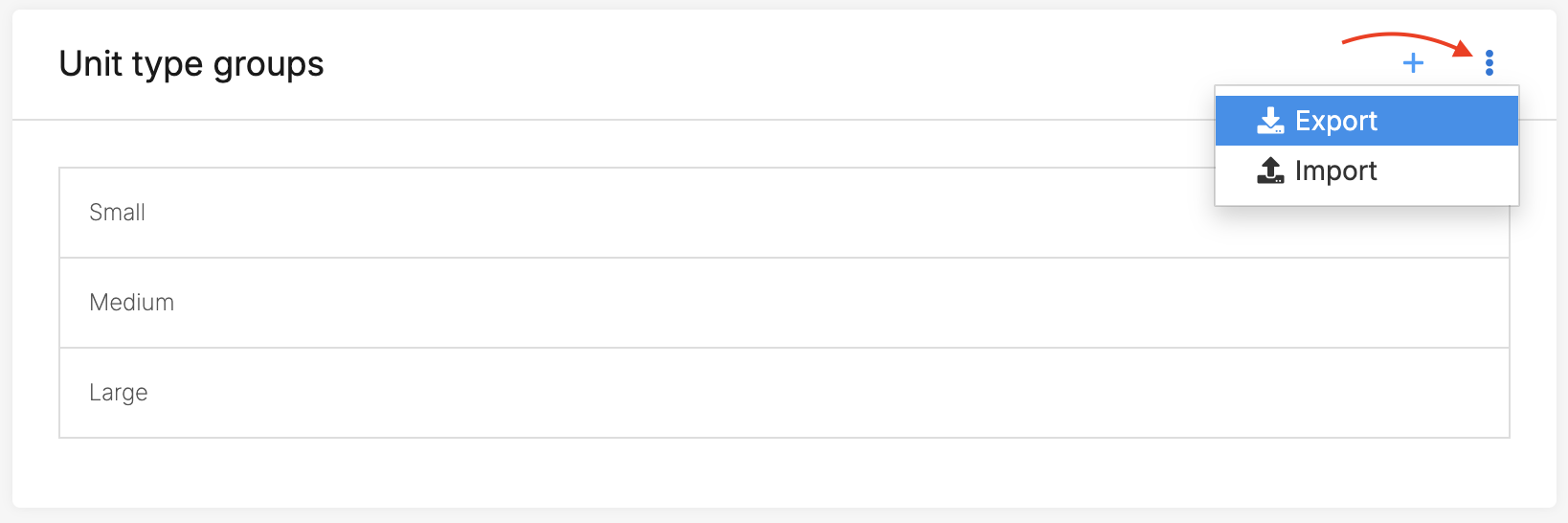The image size is (1568, 523).
Task: Click the upload icon beside Import
Action: 1270,171
